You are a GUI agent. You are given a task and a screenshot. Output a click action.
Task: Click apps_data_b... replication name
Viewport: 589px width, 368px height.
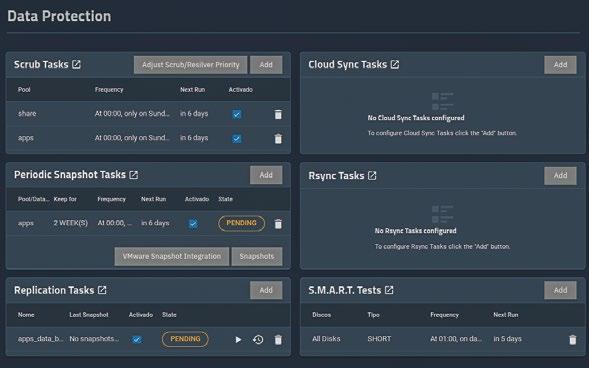(x=41, y=339)
